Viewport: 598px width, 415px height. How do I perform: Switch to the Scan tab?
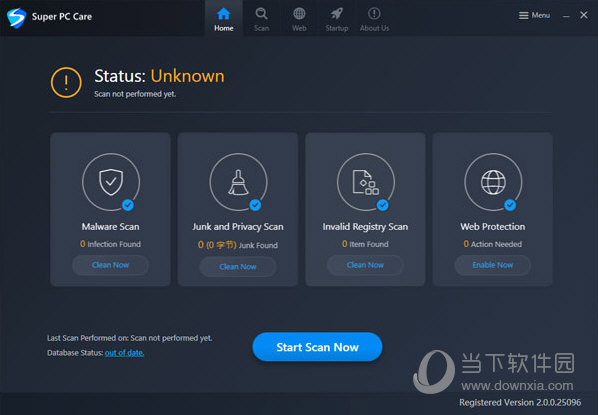point(261,19)
